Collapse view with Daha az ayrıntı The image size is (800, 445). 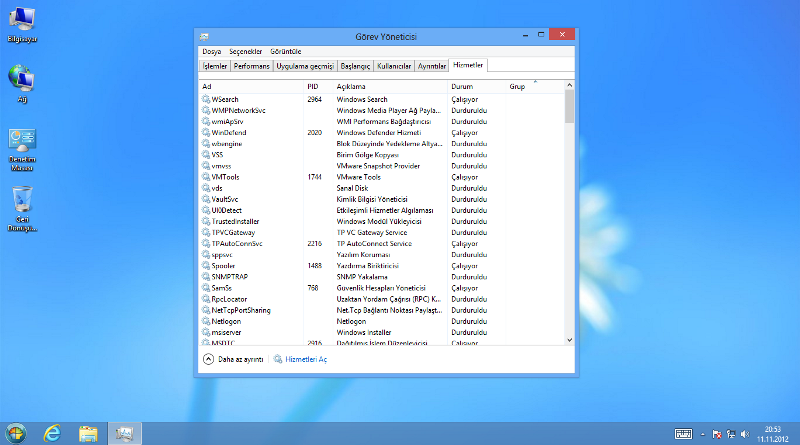coord(233,359)
